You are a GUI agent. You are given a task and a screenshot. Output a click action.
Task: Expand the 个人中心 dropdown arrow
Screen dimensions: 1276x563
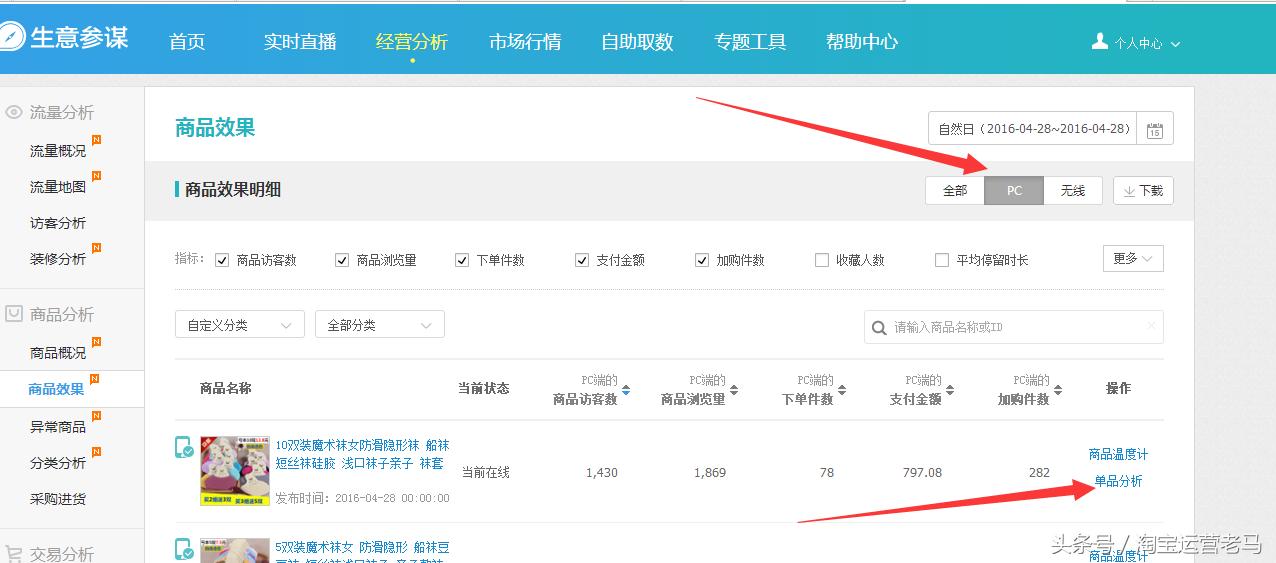point(1175,44)
